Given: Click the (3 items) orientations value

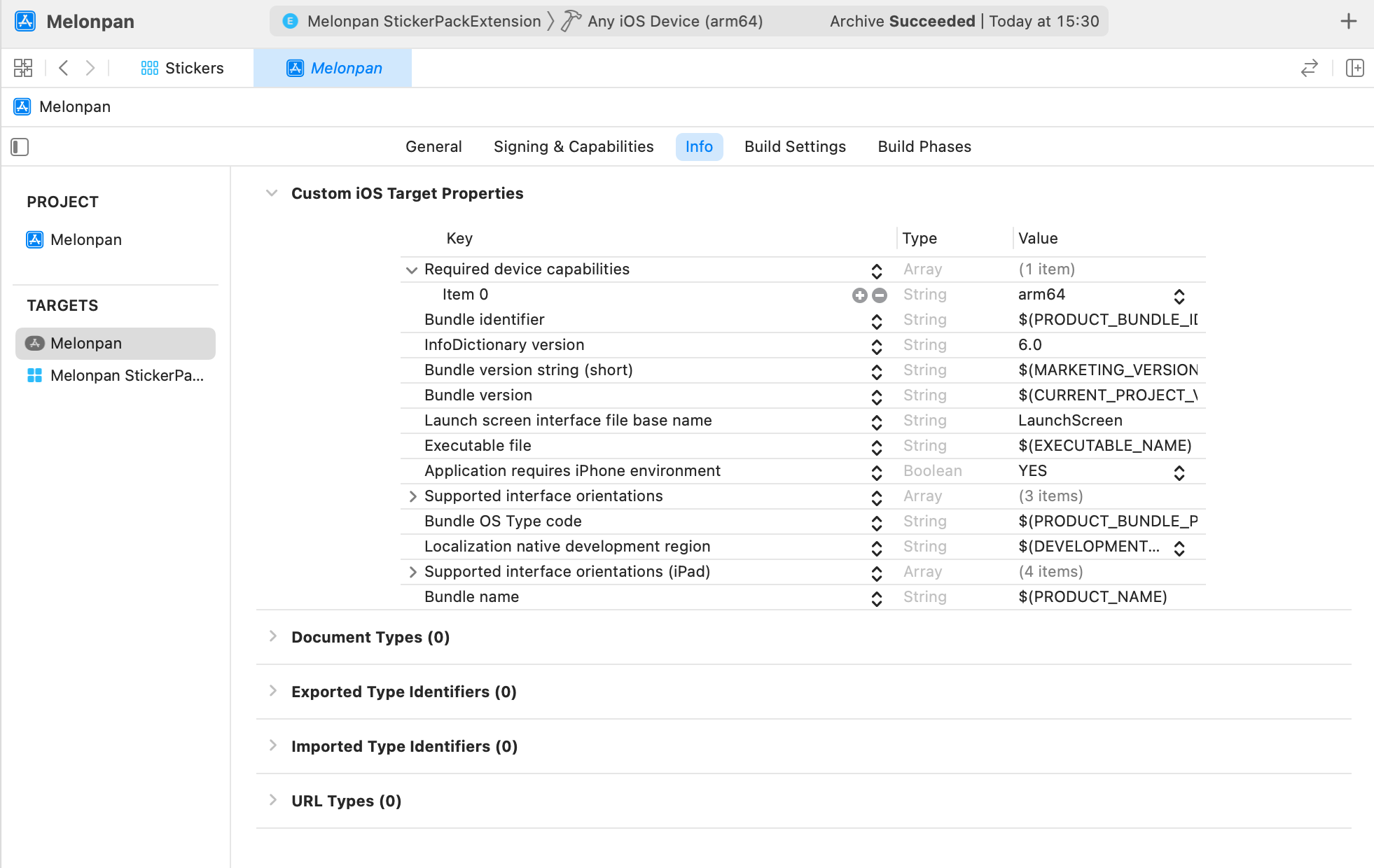Looking at the screenshot, I should pos(1050,496).
